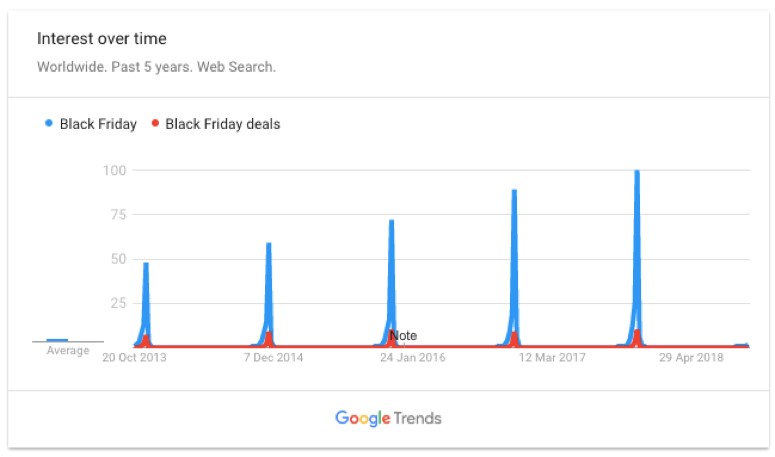Screen dimensions: 775x457
Task: Click the Interest over time heading
Action: [x=102, y=39]
